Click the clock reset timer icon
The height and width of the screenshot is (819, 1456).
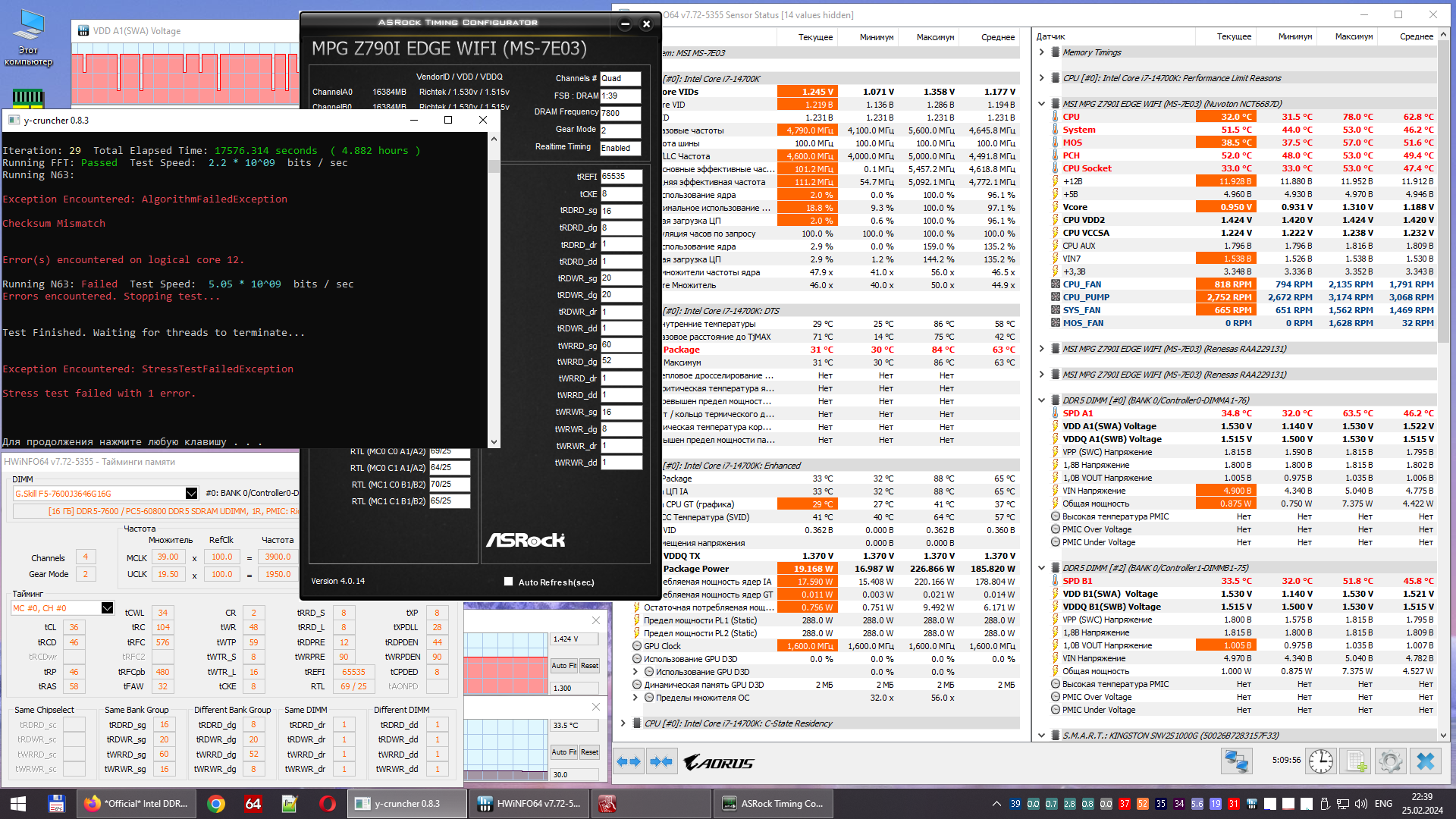pos(1320,761)
